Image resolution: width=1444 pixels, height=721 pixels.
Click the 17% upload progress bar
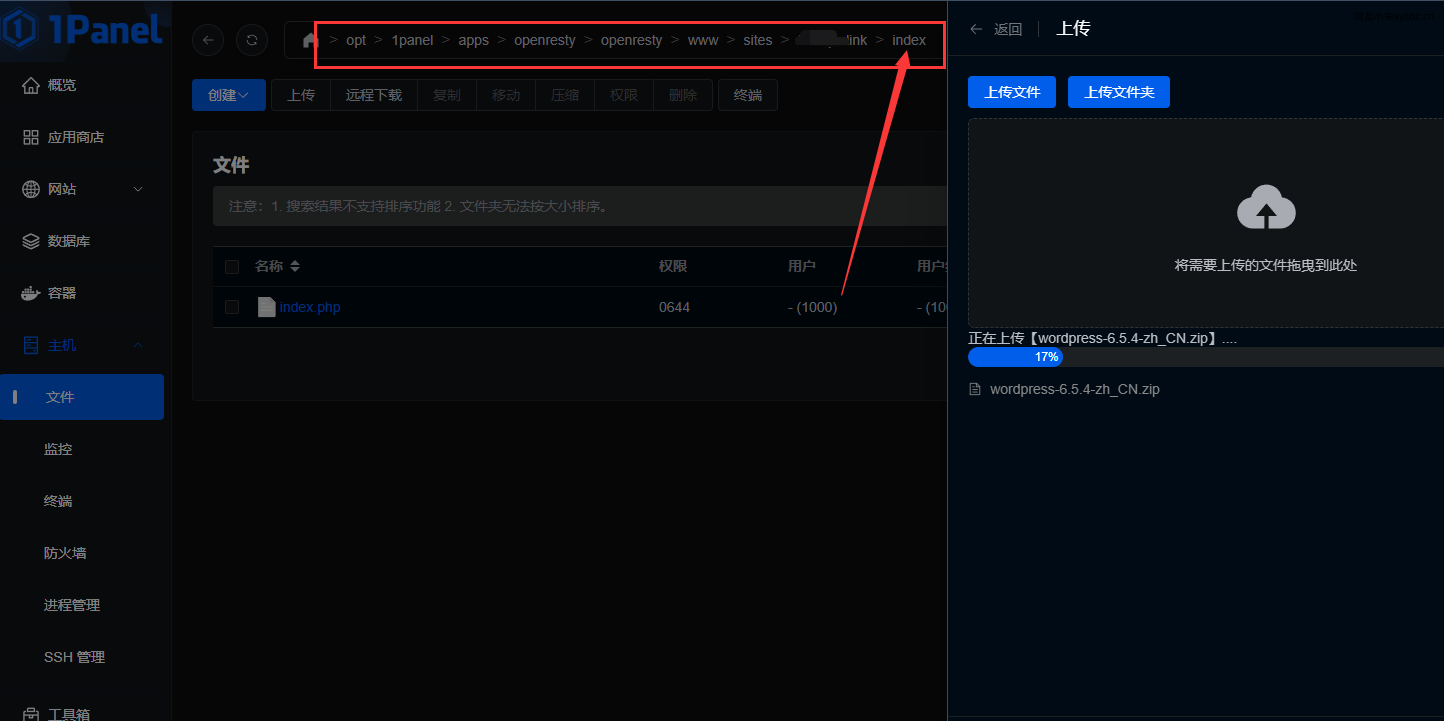pos(1205,357)
